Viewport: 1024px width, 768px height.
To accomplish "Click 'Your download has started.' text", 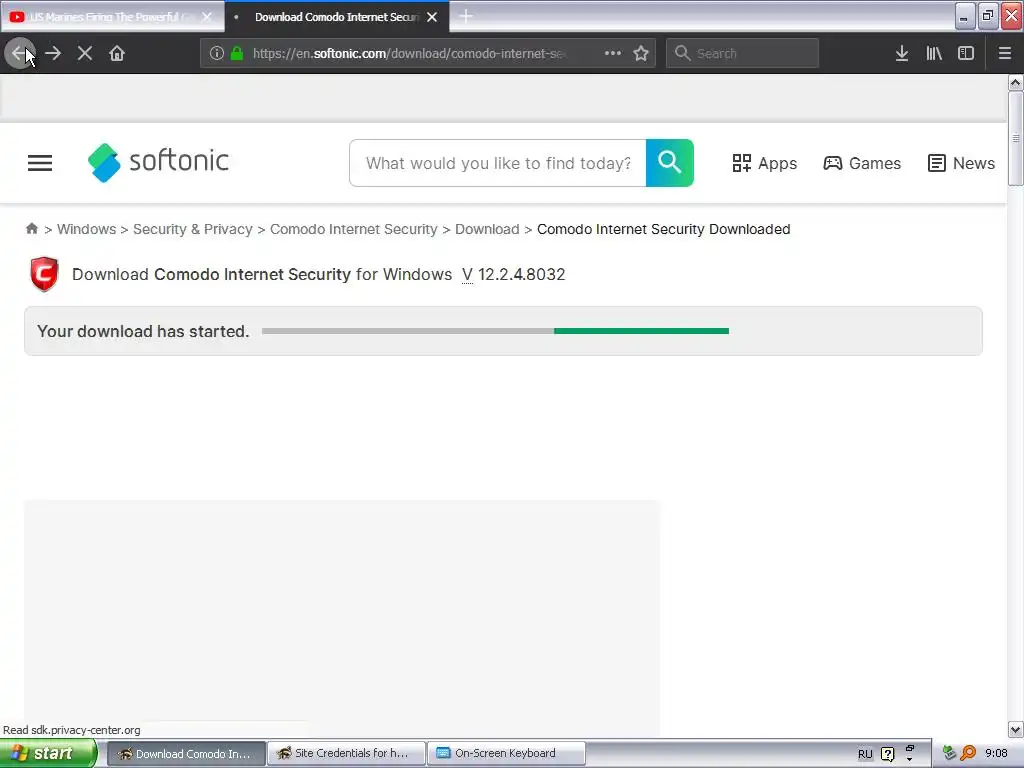I will coord(143,331).
